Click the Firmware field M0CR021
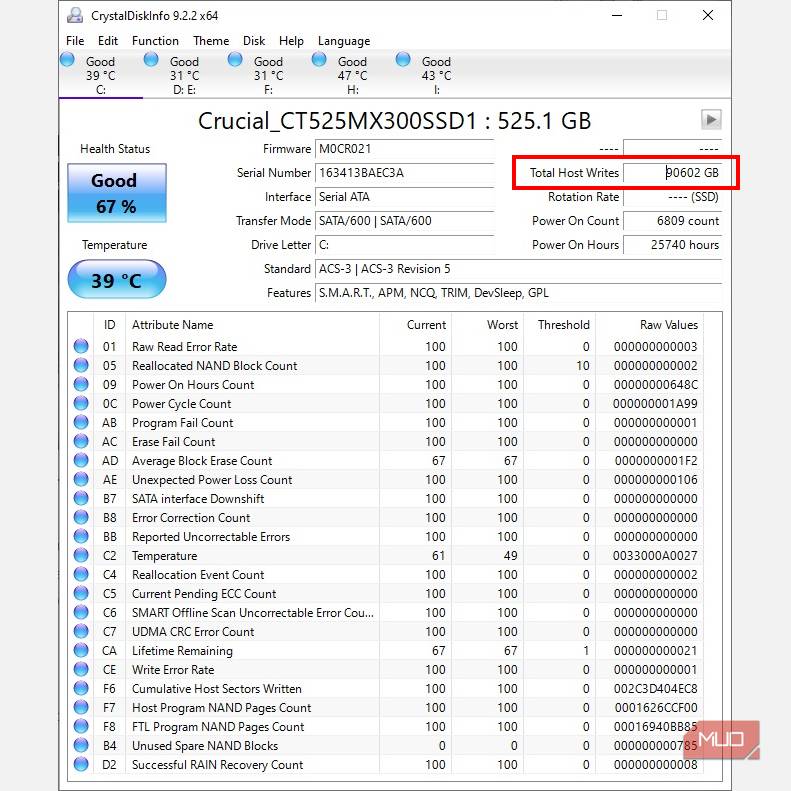The height and width of the screenshot is (791, 791). (404, 149)
